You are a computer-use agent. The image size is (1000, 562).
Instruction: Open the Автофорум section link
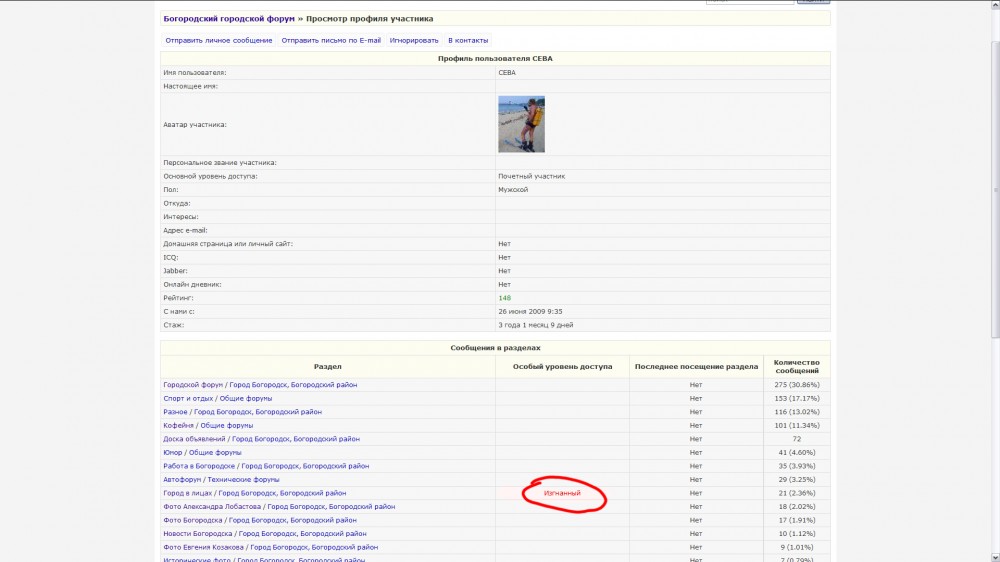(181, 479)
